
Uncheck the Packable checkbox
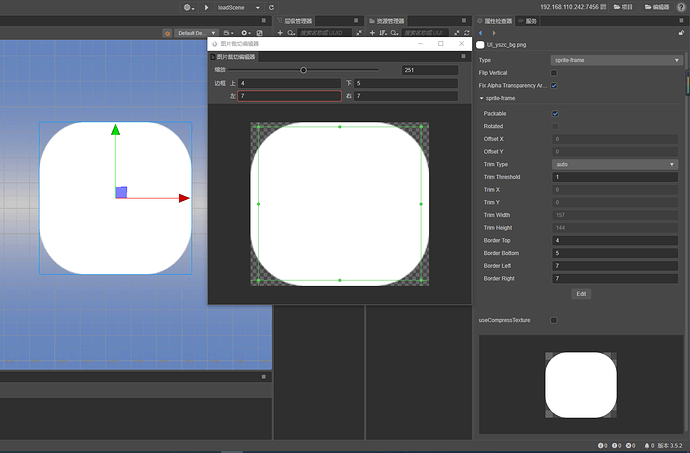click(555, 114)
